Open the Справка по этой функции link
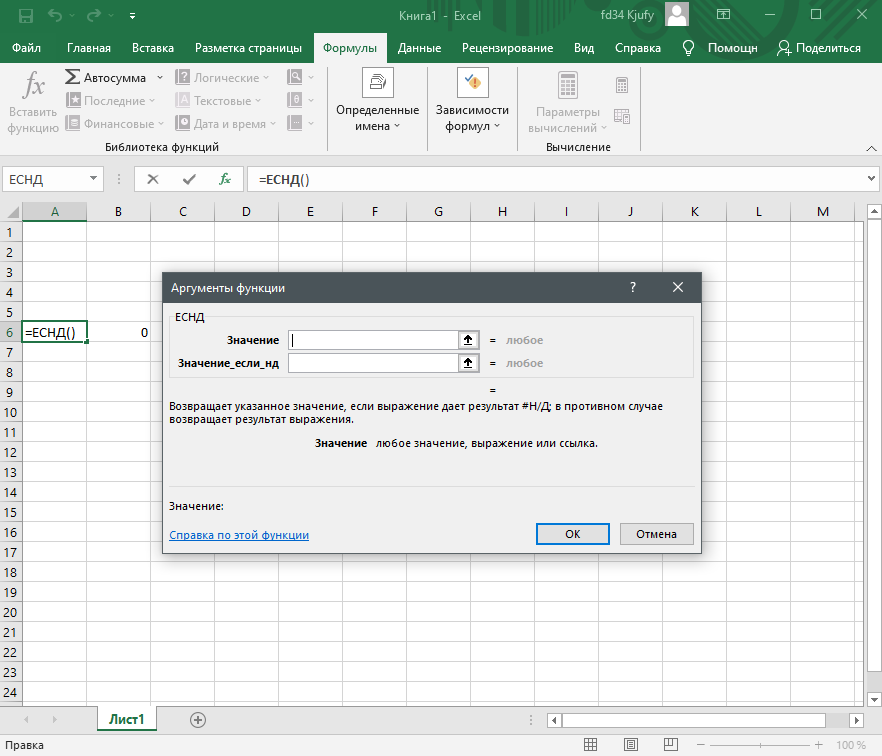Image resolution: width=882 pixels, height=756 pixels. coord(239,535)
